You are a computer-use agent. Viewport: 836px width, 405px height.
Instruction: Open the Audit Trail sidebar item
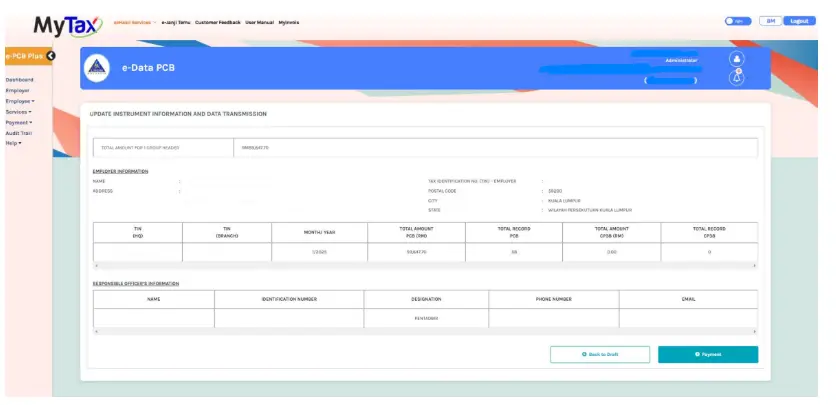pyautogui.click(x=19, y=133)
